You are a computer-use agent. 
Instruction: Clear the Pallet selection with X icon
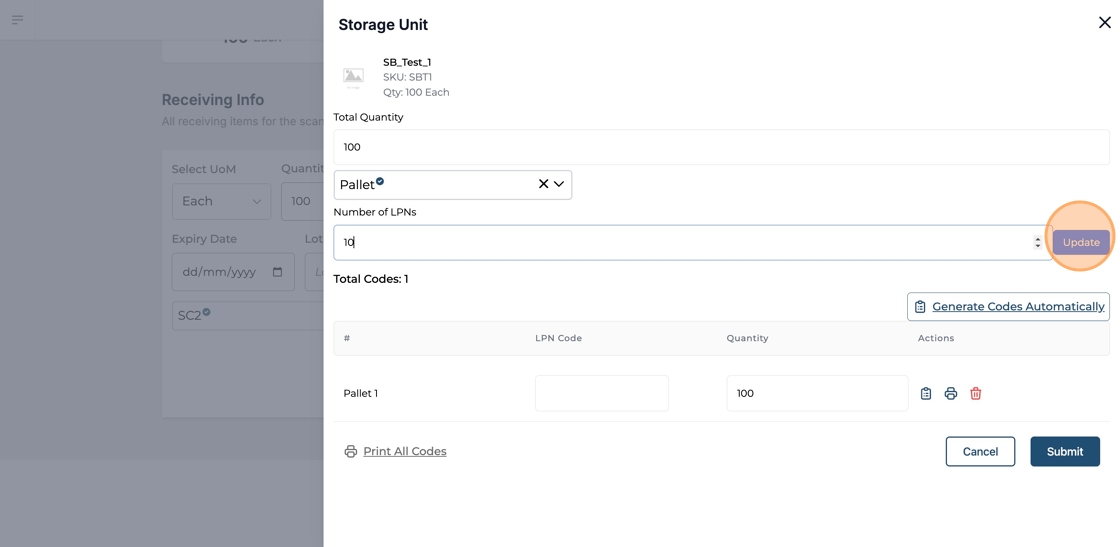point(543,184)
